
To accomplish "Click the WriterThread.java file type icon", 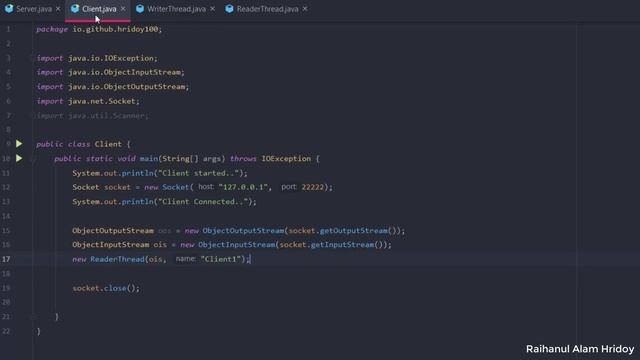I will pos(140,9).
